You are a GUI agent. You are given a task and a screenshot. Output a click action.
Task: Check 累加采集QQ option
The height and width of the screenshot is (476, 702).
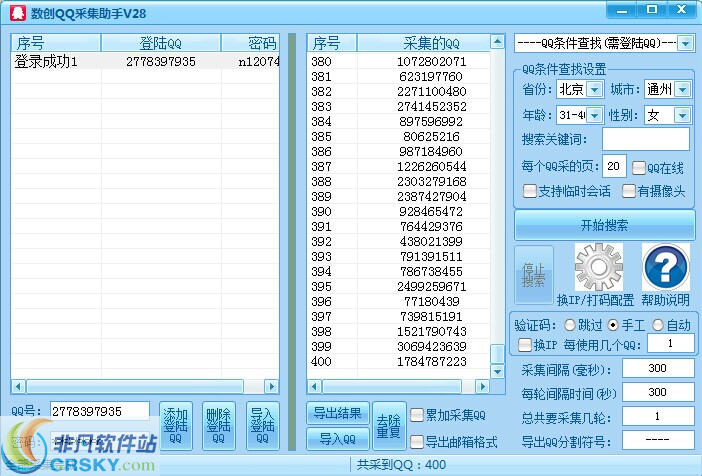pyautogui.click(x=417, y=415)
